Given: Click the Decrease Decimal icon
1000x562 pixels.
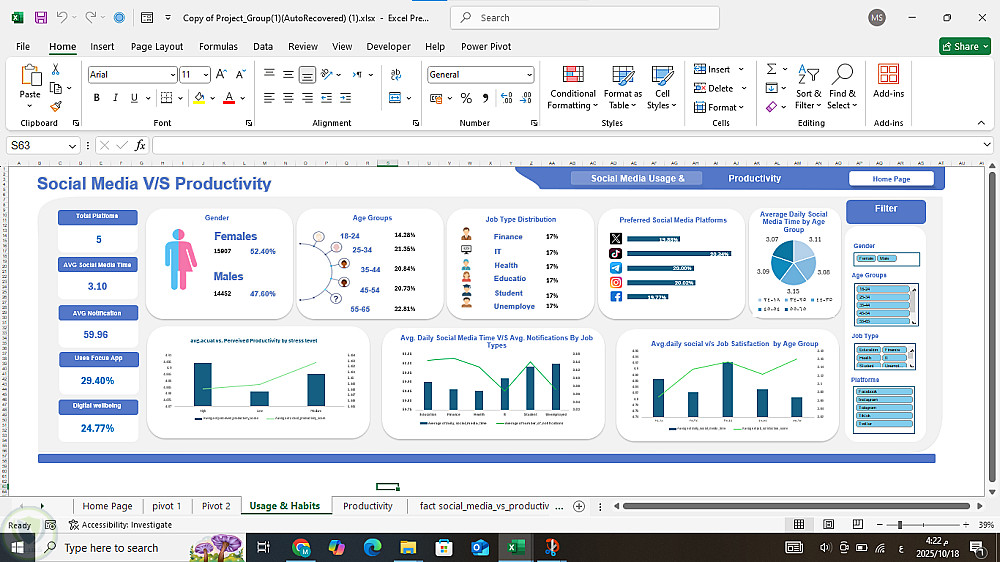Looking at the screenshot, I should coord(526,98).
